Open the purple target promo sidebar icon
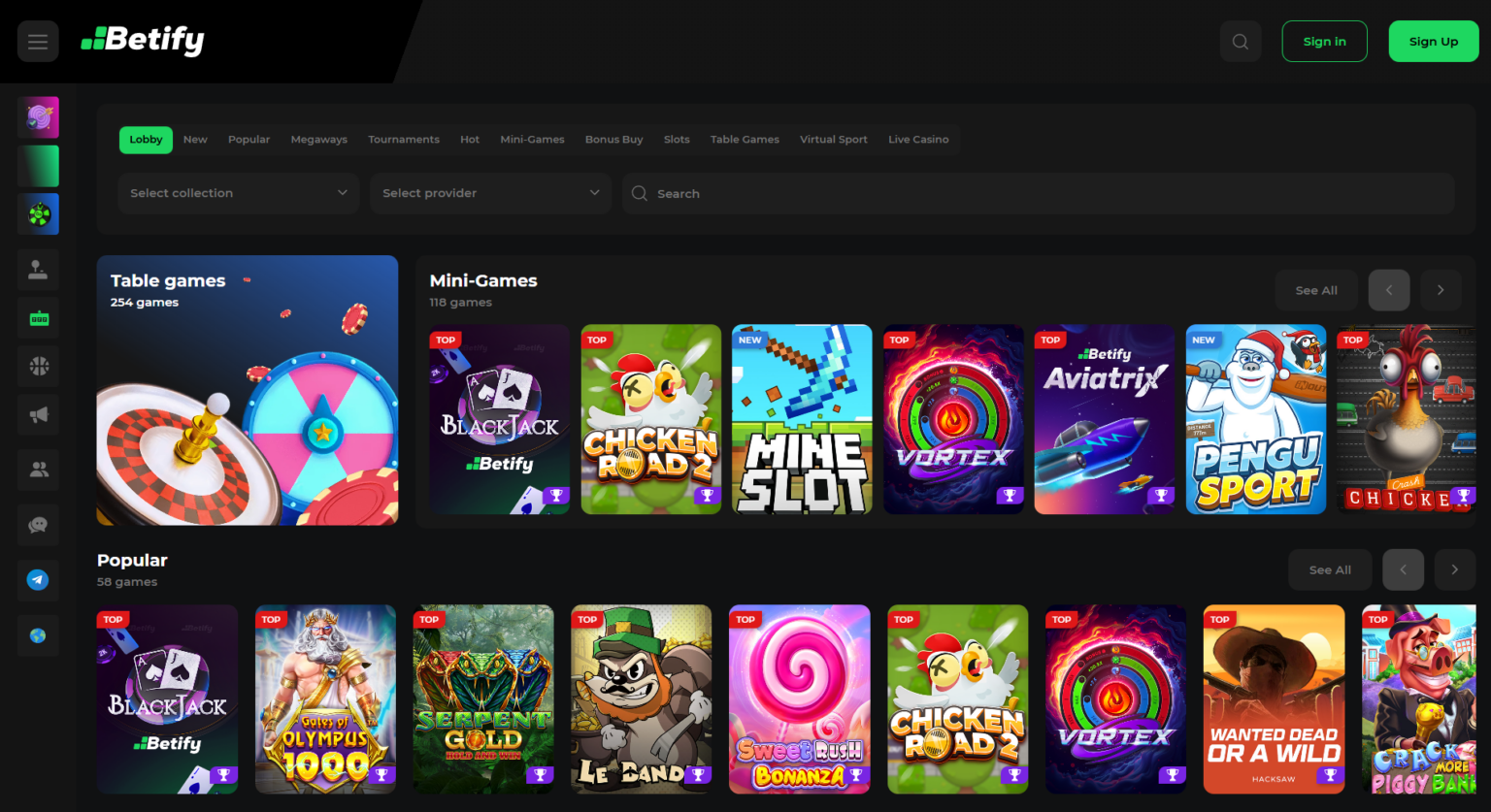The height and width of the screenshot is (812, 1491). pyautogui.click(x=38, y=117)
